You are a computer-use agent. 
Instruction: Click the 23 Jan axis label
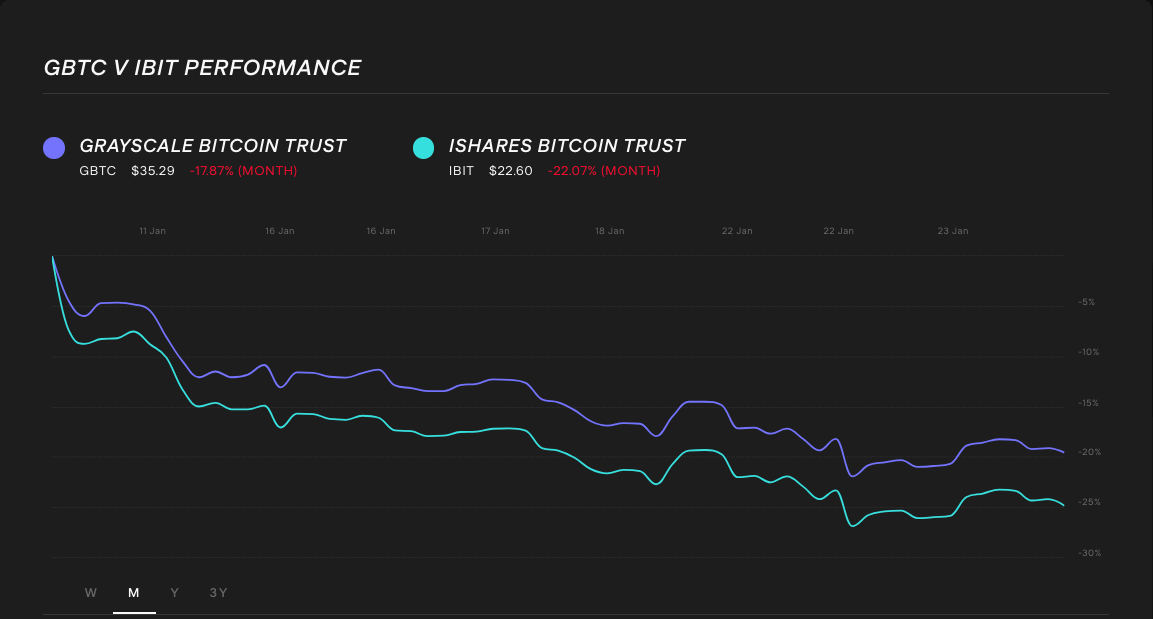point(952,230)
